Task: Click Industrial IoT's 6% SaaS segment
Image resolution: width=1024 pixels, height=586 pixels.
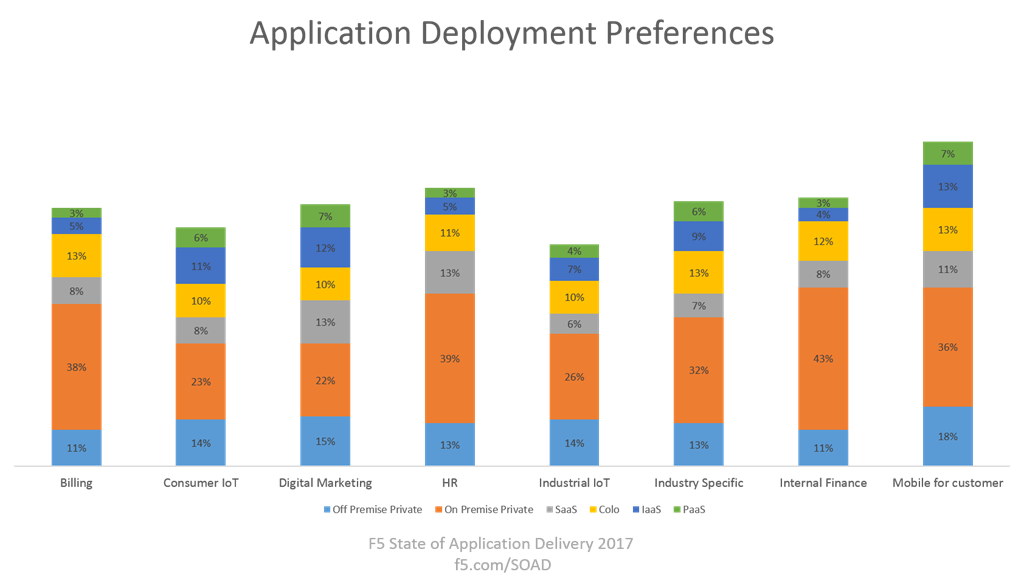Action: pos(574,324)
